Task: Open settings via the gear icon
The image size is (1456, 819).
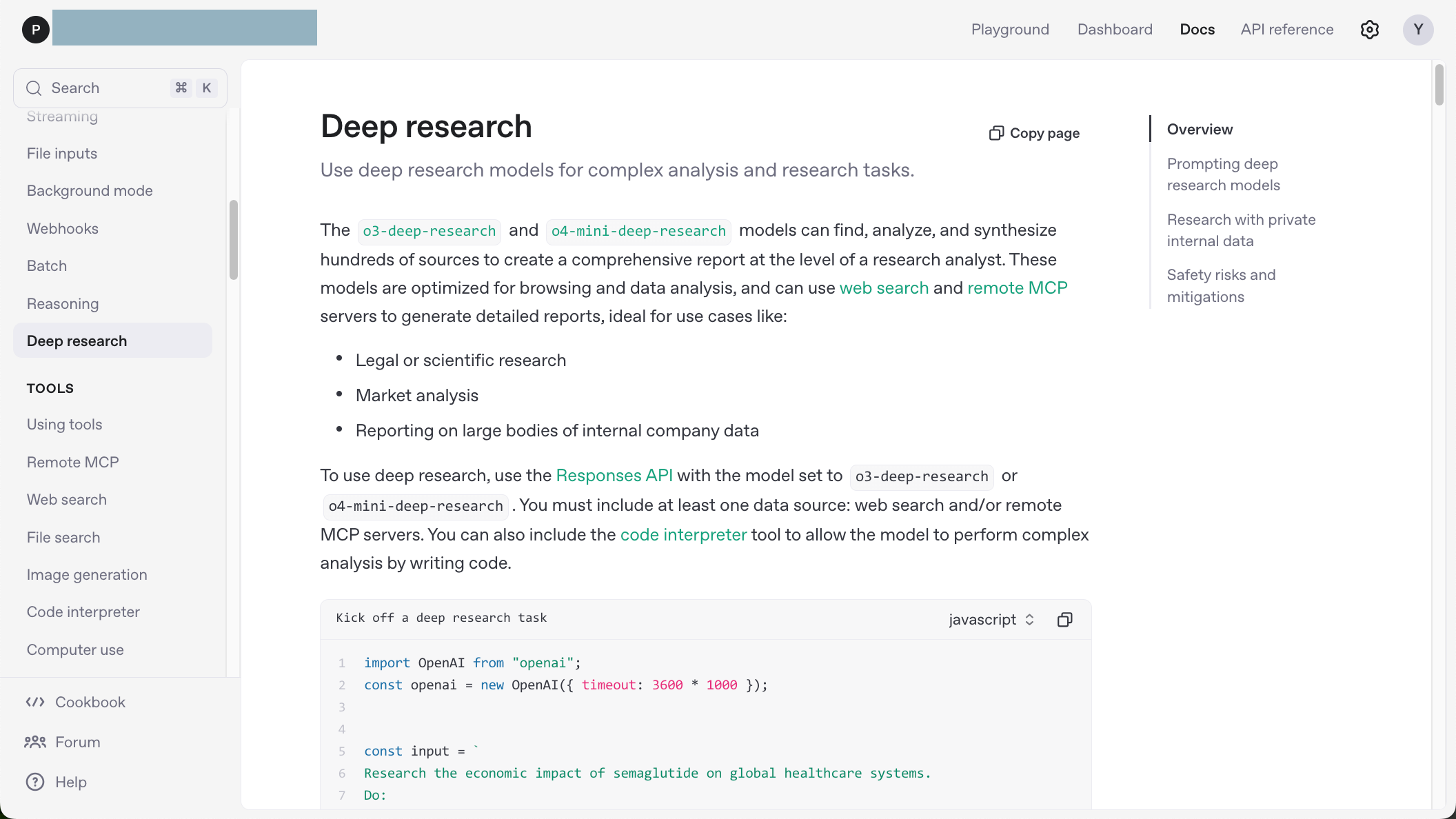Action: pos(1369,30)
